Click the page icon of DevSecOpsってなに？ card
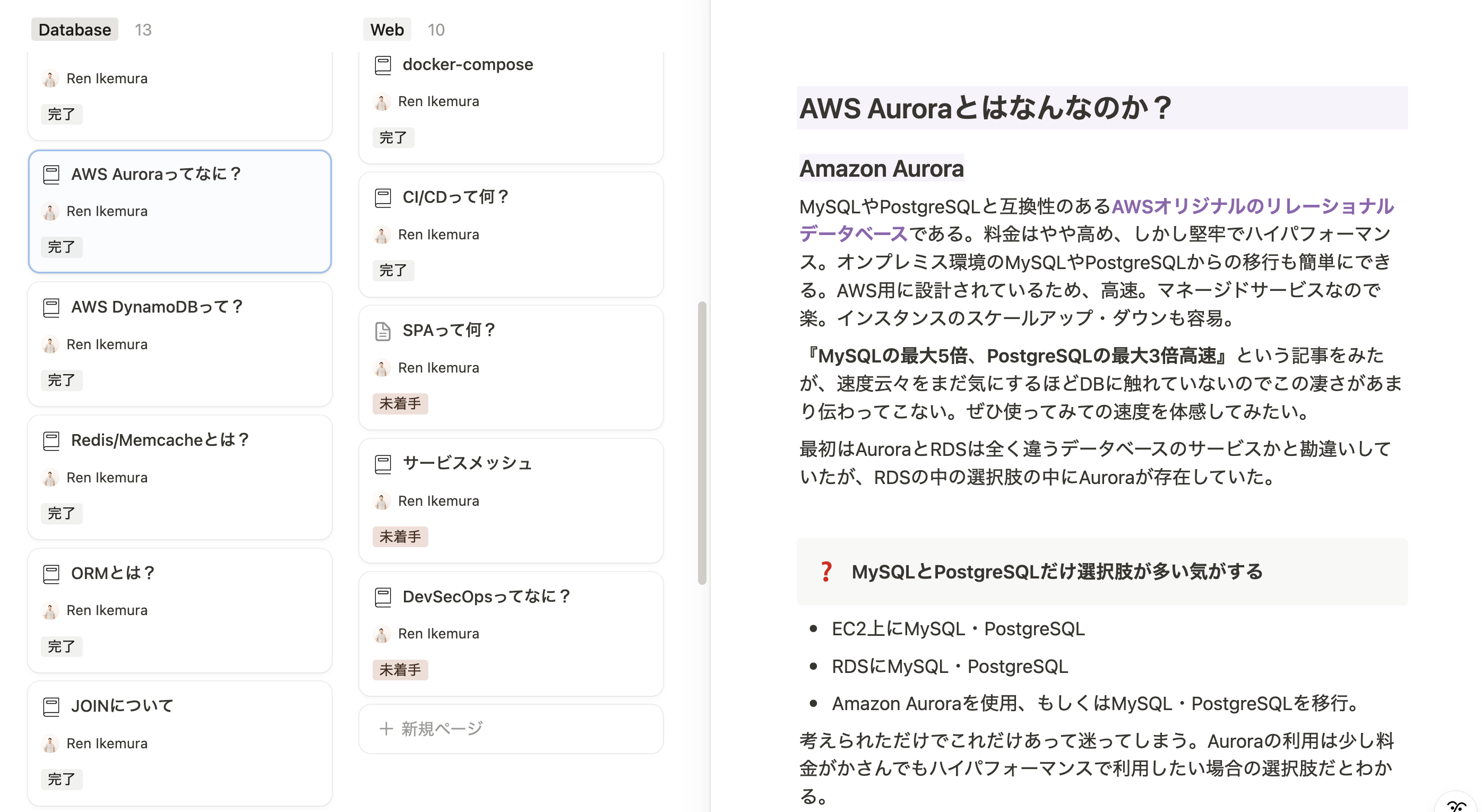The height and width of the screenshot is (812, 1482). [x=383, y=597]
